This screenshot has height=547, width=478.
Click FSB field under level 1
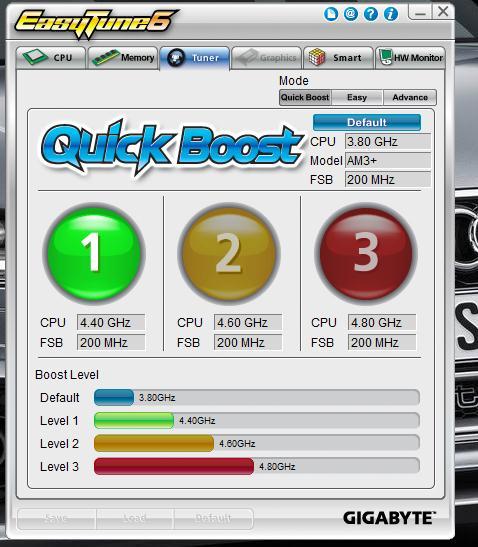(x=111, y=342)
